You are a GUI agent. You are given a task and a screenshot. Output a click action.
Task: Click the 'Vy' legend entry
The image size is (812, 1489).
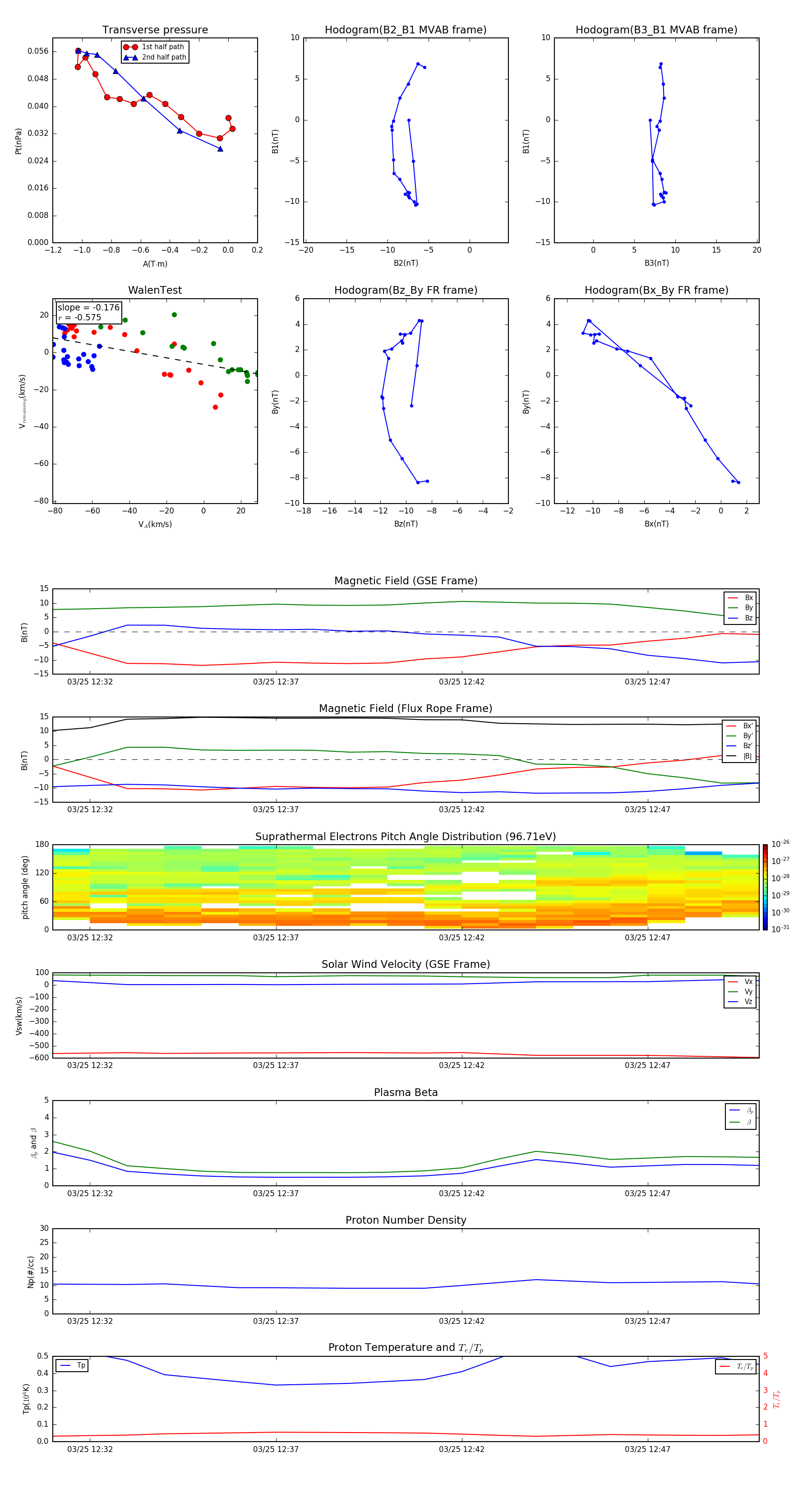pos(741,991)
